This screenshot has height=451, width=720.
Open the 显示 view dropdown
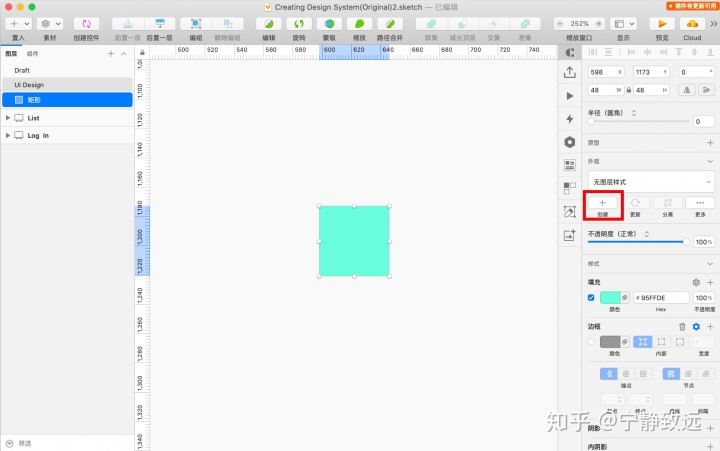[x=624, y=24]
